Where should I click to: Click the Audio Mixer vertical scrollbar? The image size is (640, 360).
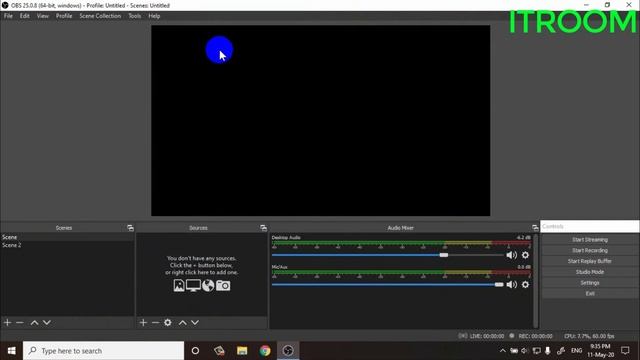(536, 281)
